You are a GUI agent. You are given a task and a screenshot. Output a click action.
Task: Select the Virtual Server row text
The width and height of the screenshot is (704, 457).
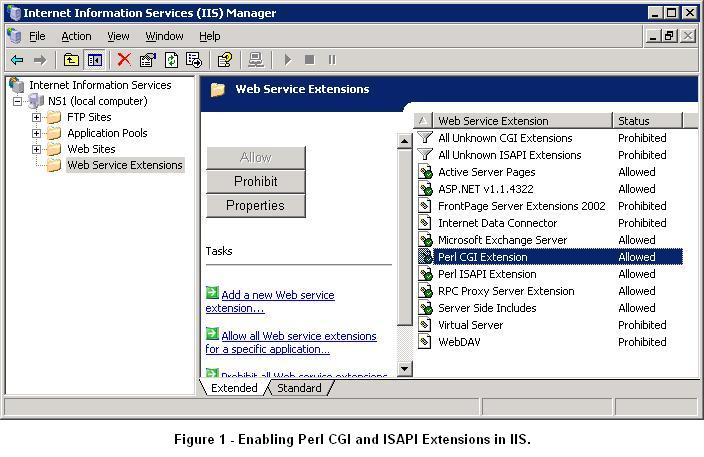pos(471,325)
